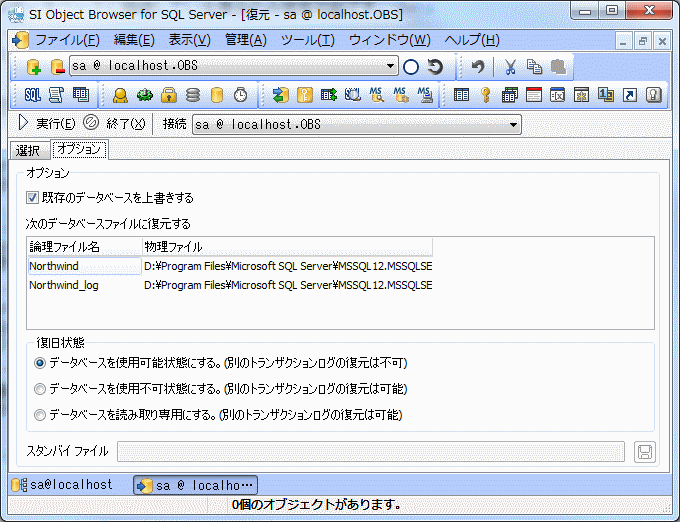680x522 pixels.
Task: Select the database read-only radio option
Action: point(40,415)
